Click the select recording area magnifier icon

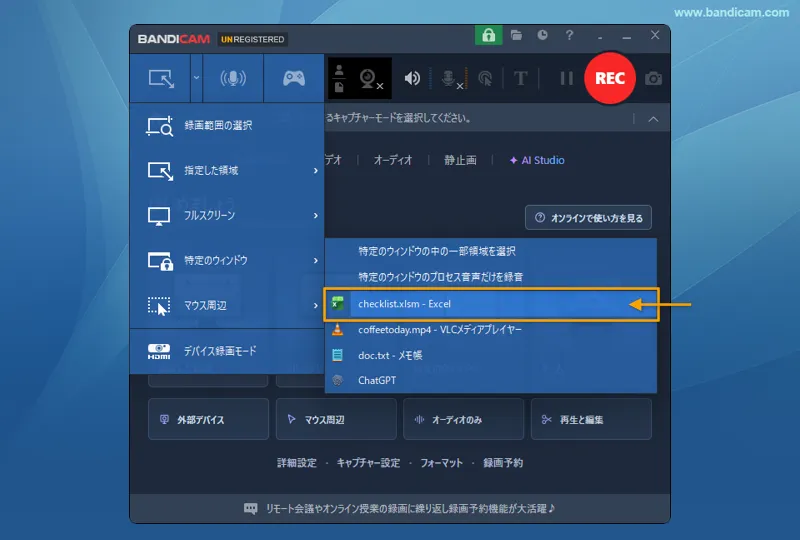pos(160,126)
